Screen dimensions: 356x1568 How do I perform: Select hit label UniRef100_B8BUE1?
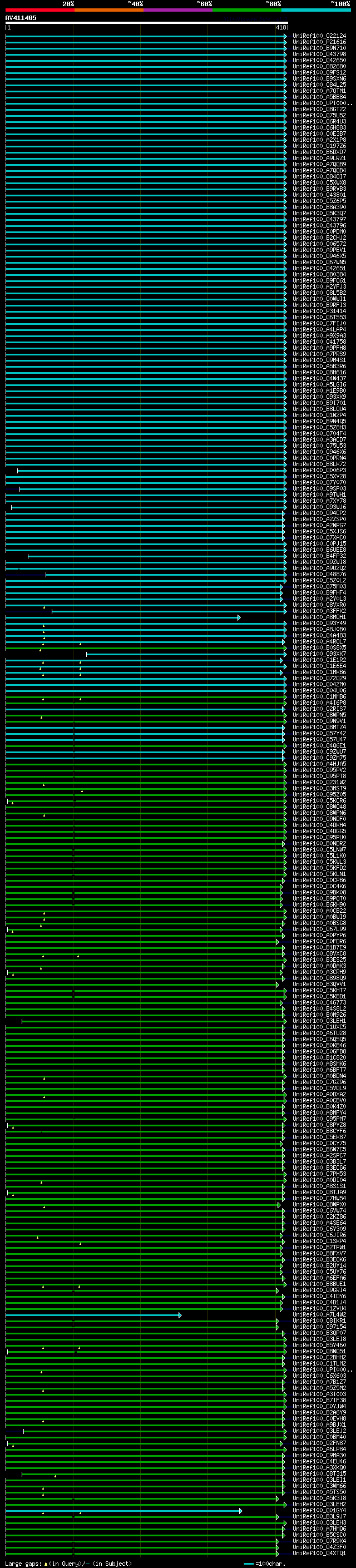319,1284
